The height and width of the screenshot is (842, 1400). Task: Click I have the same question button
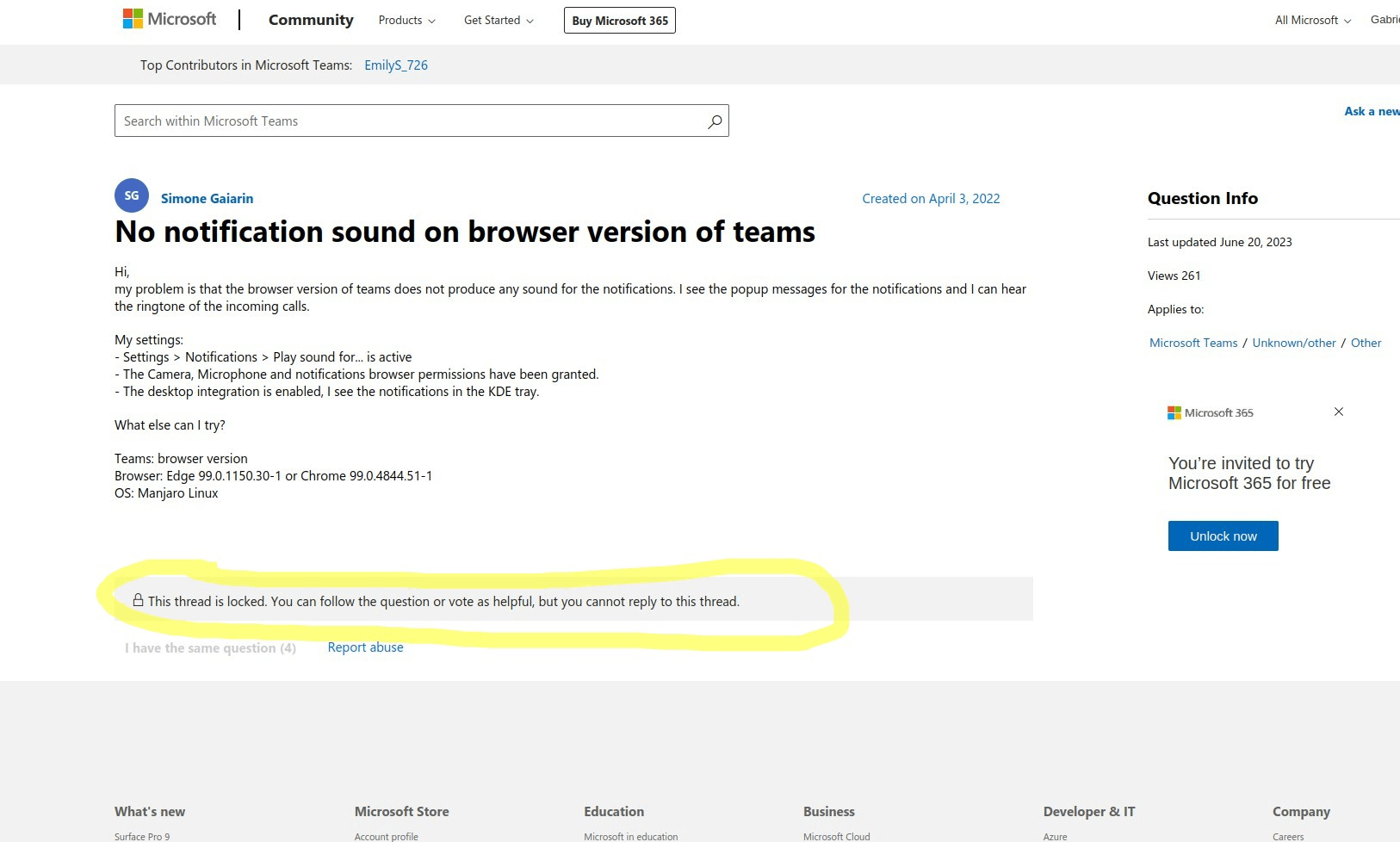(210, 648)
